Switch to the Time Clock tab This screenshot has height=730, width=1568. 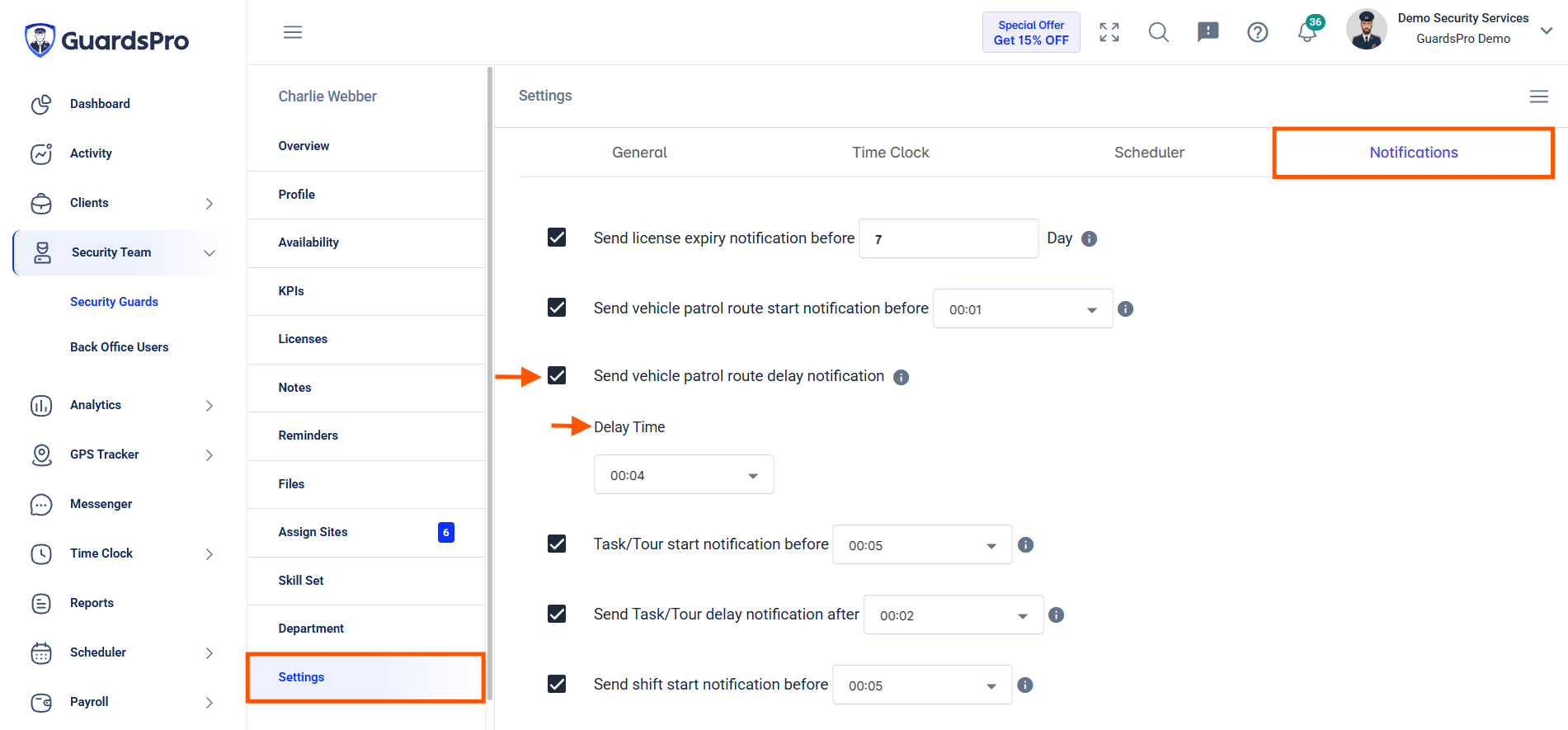point(891,153)
